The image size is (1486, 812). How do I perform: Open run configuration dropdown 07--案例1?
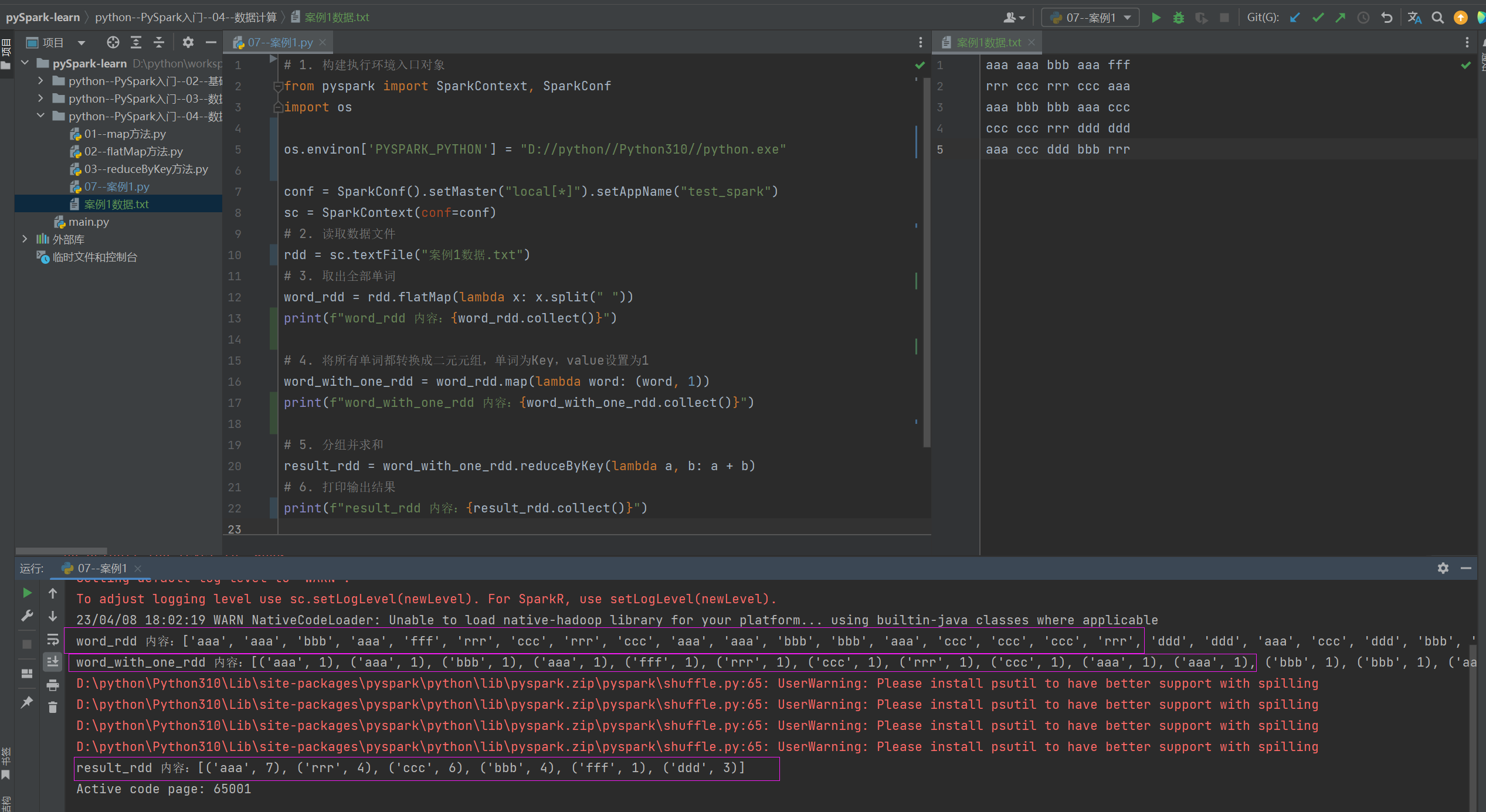(1090, 18)
